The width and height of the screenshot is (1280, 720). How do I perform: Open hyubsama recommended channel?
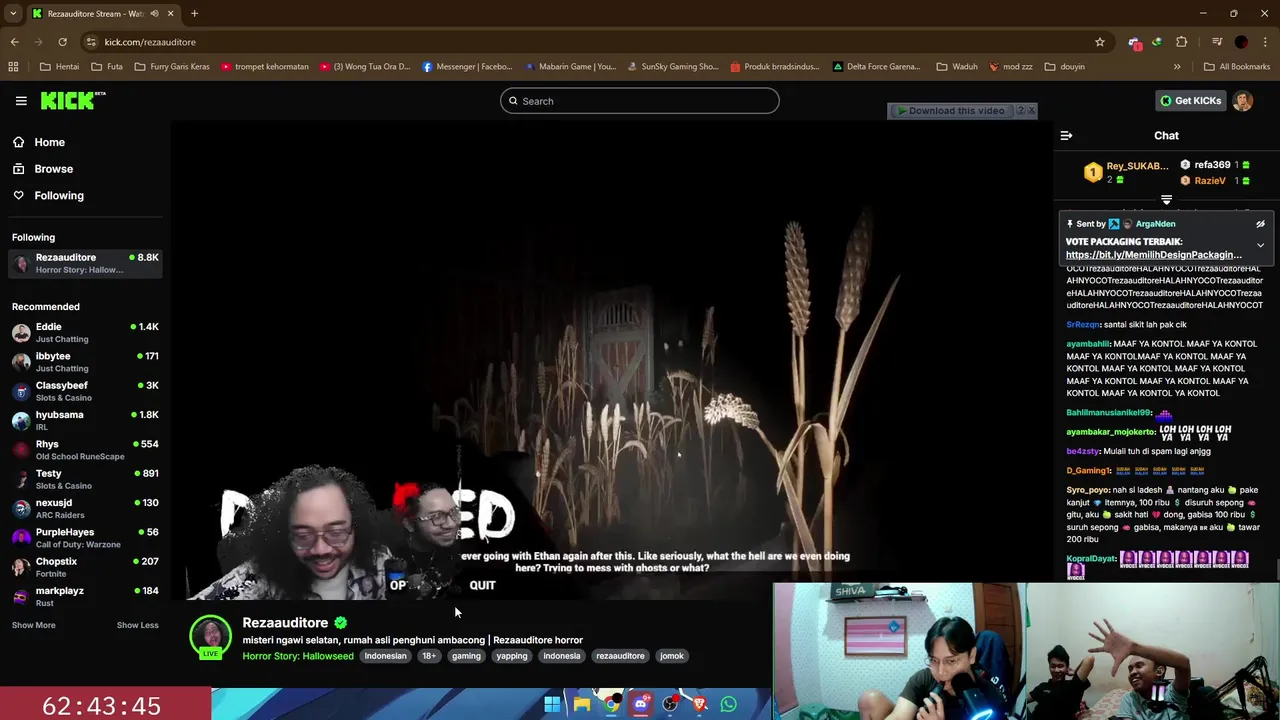click(85, 420)
